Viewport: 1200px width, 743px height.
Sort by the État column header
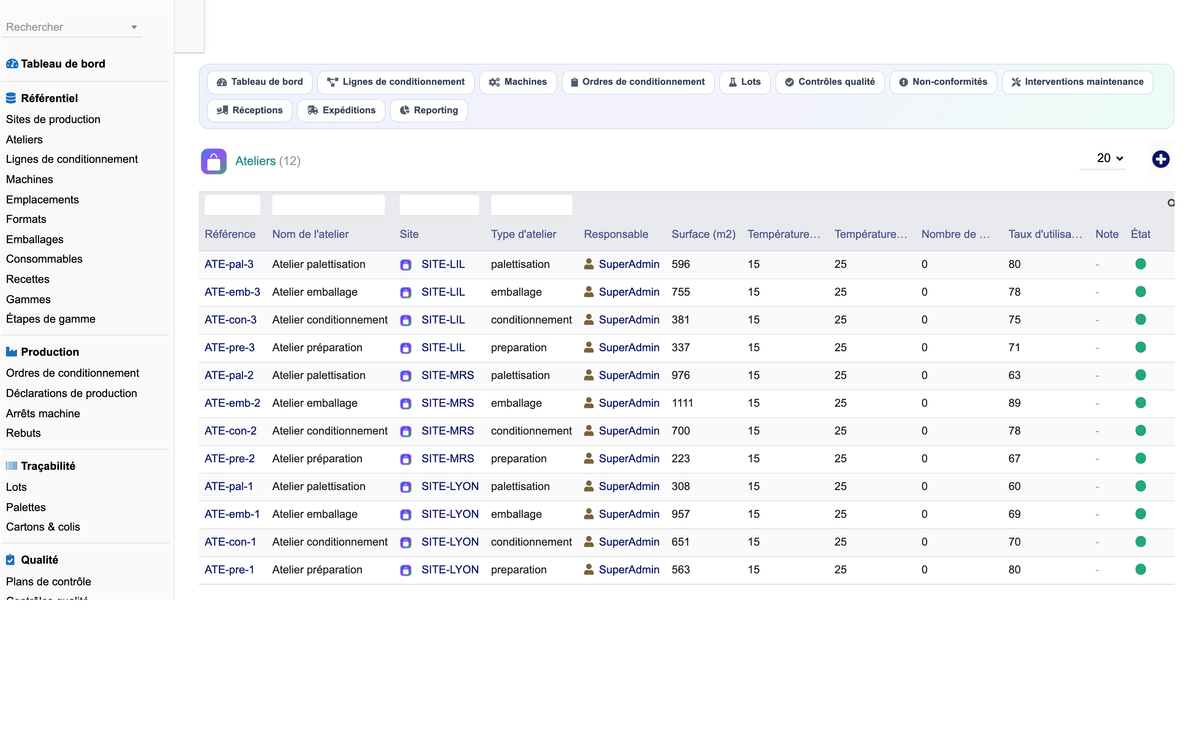[x=1141, y=234]
